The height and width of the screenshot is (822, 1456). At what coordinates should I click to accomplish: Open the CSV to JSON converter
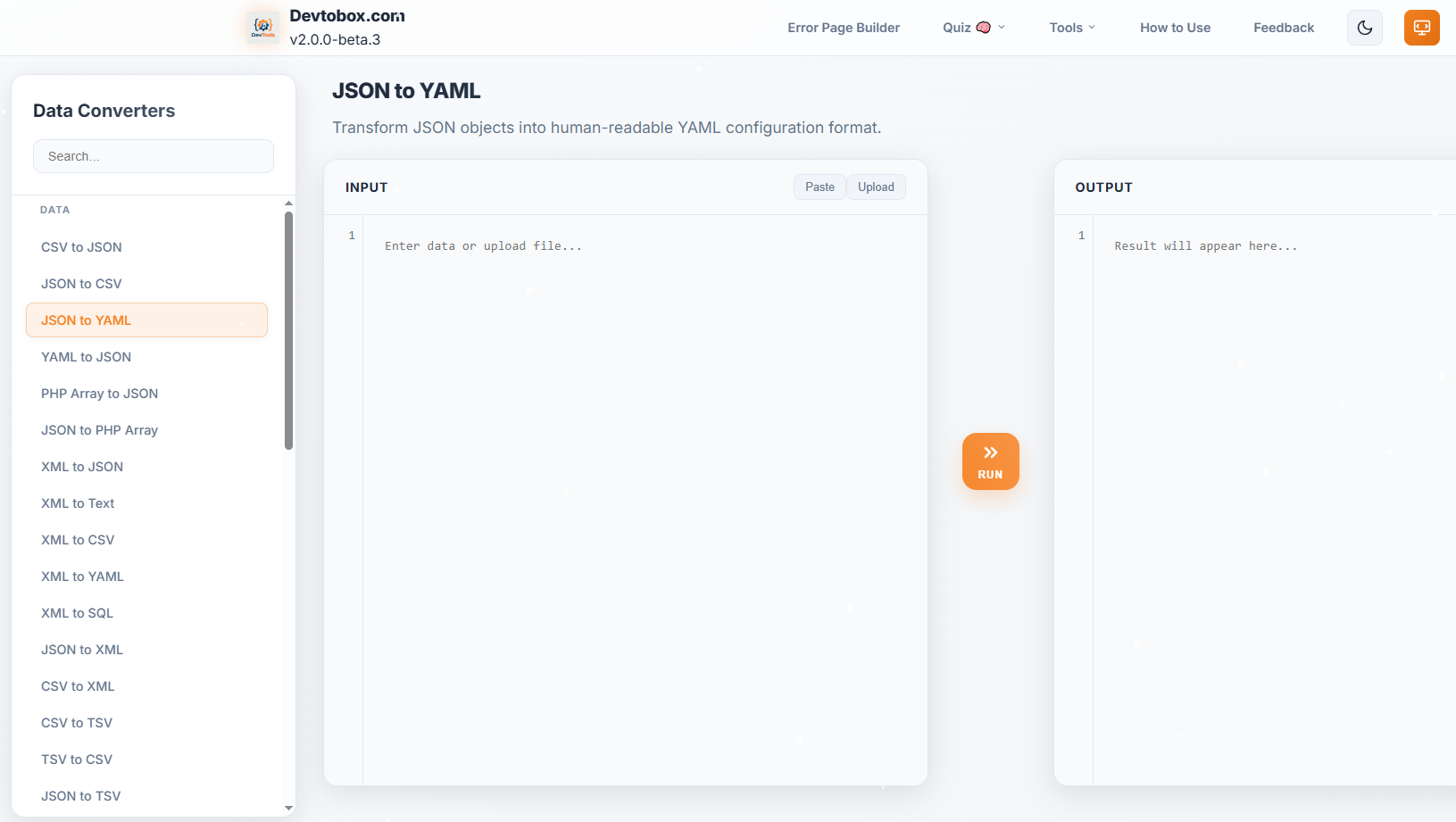pos(81,246)
